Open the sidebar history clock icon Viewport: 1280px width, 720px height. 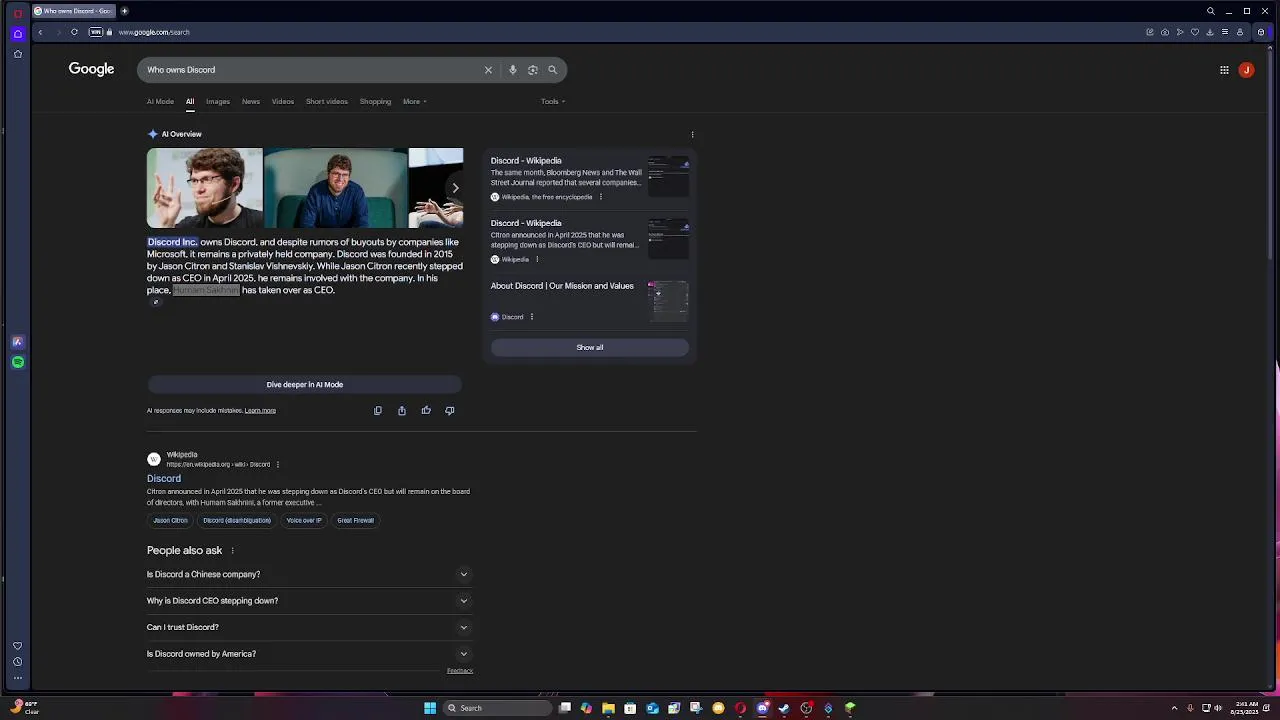[x=18, y=662]
